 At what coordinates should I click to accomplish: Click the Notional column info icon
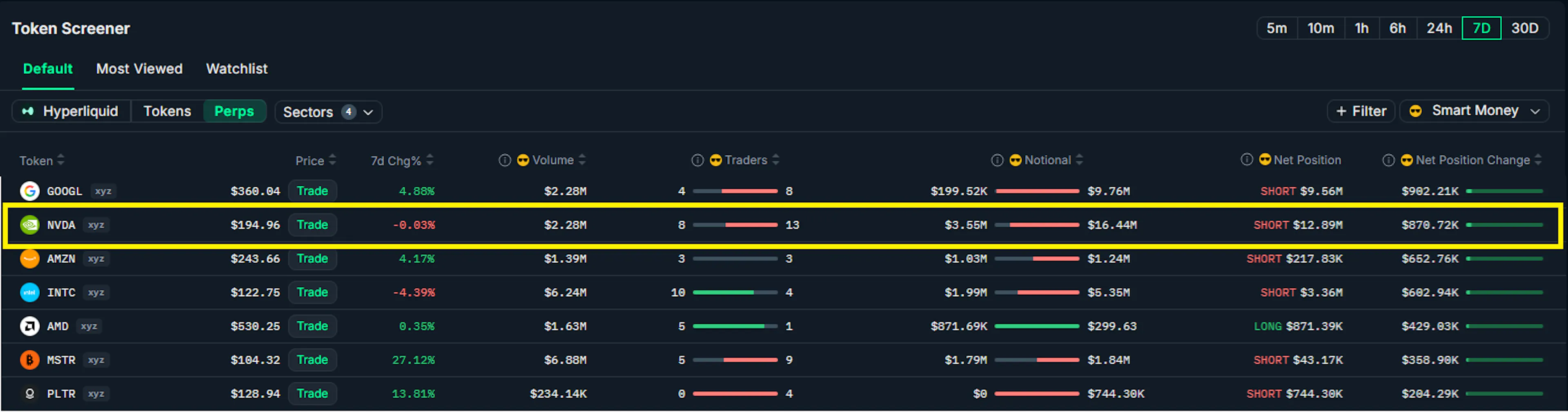pyautogui.click(x=997, y=160)
